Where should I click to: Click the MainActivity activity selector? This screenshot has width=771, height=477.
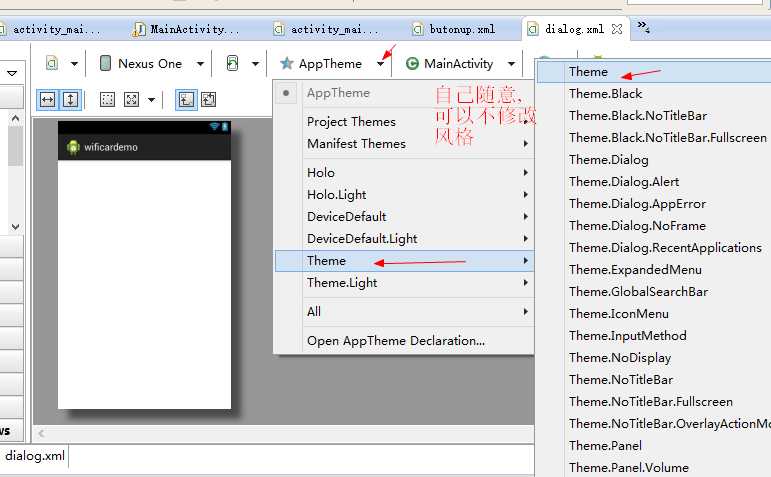click(x=449, y=63)
